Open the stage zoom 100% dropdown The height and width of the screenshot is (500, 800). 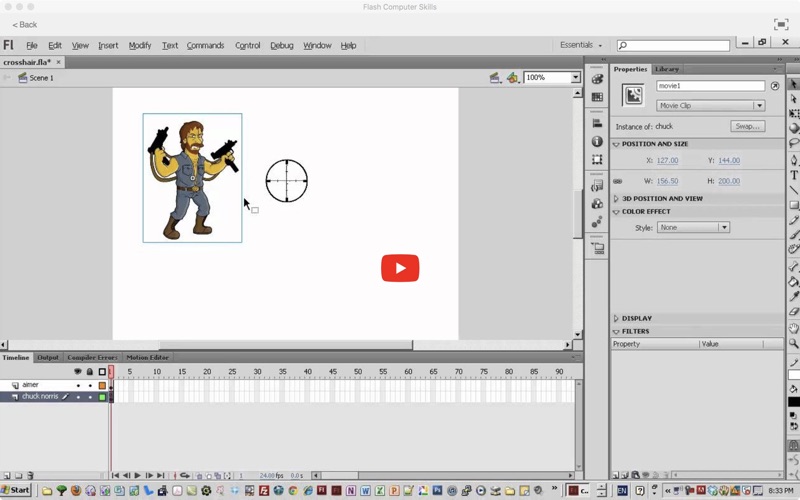[576, 78]
